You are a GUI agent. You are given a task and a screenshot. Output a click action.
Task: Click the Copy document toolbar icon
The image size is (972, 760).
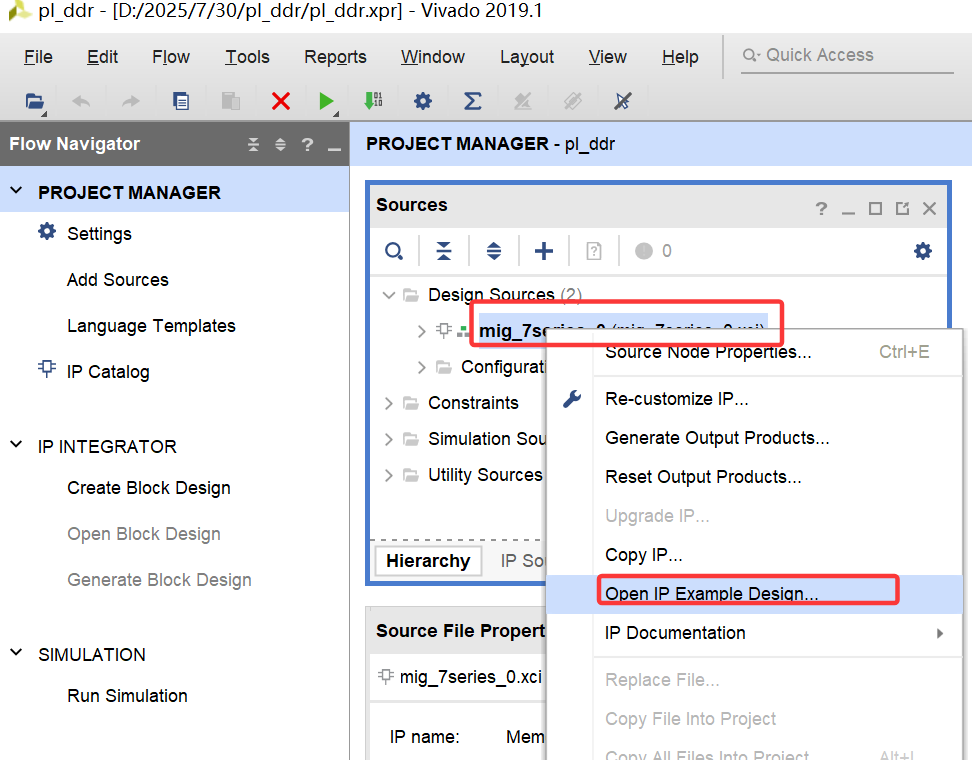pos(181,100)
